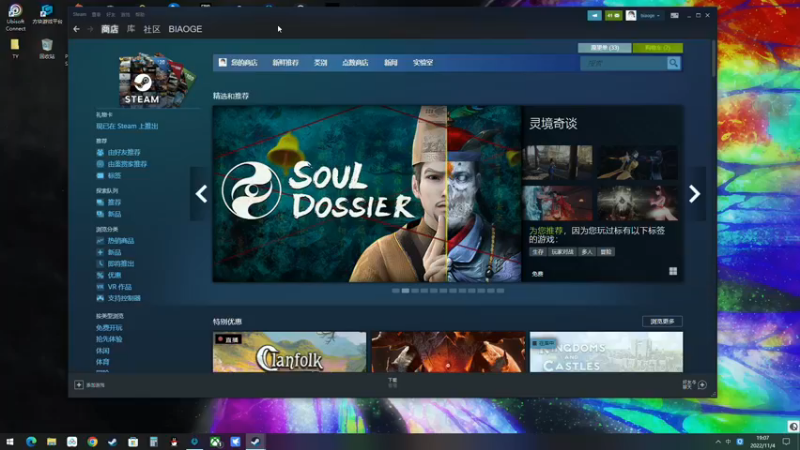Open the BIAOGE profile tab
This screenshot has height=450, width=800.
click(x=185, y=29)
